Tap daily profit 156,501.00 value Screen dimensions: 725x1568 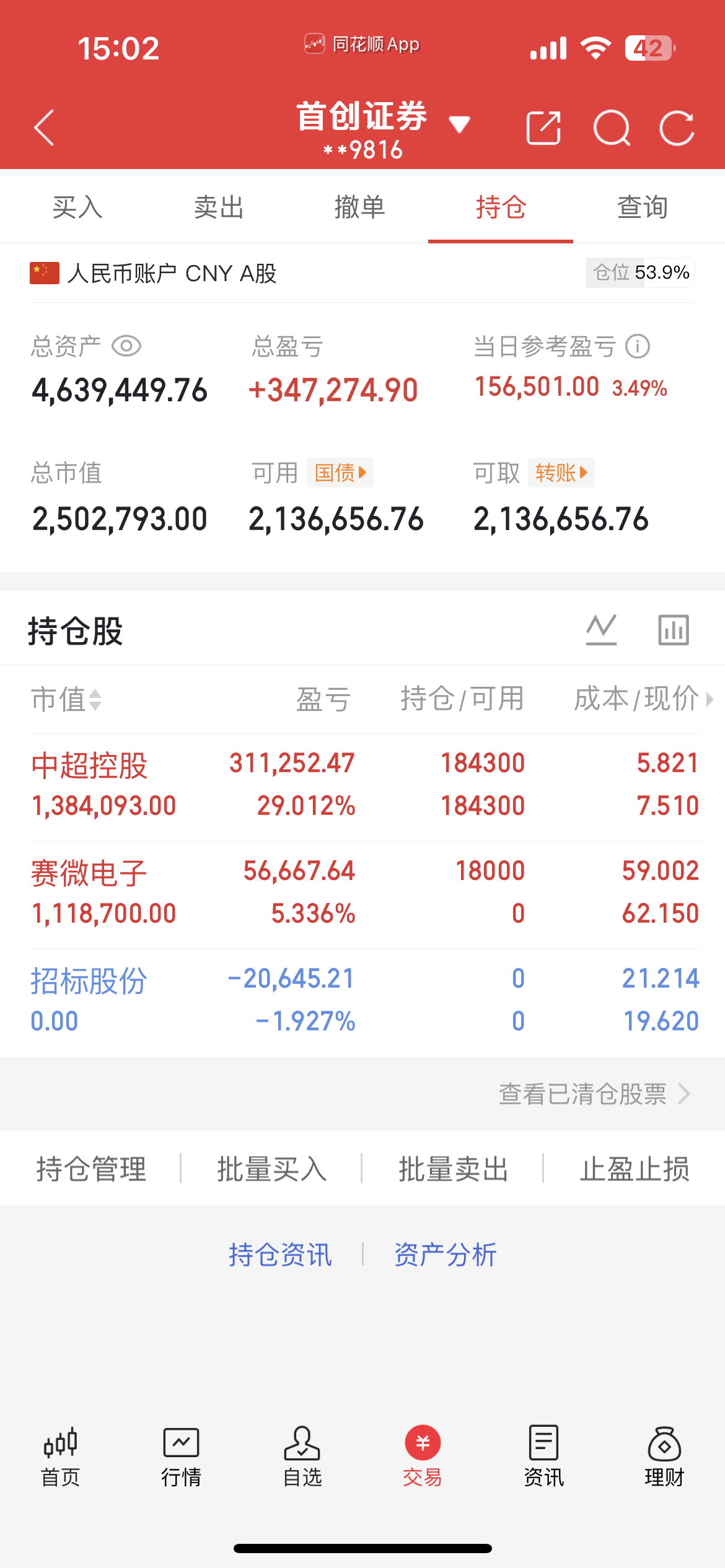pyautogui.click(x=537, y=387)
